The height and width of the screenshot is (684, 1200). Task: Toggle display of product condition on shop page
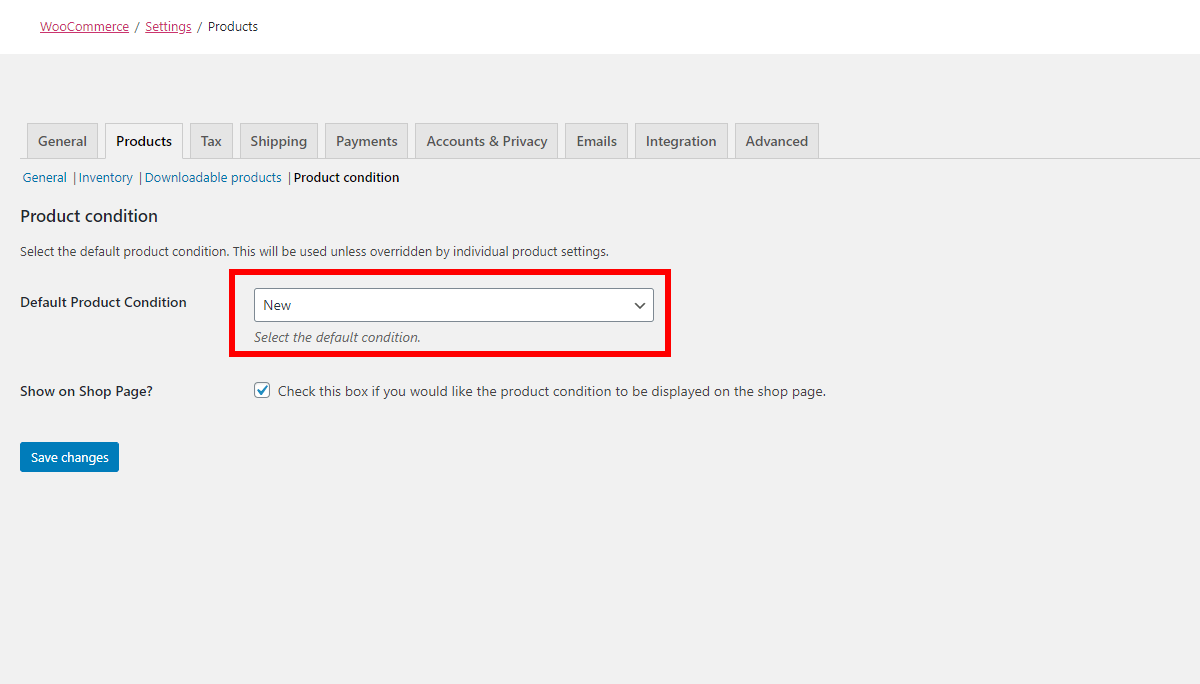point(261,390)
